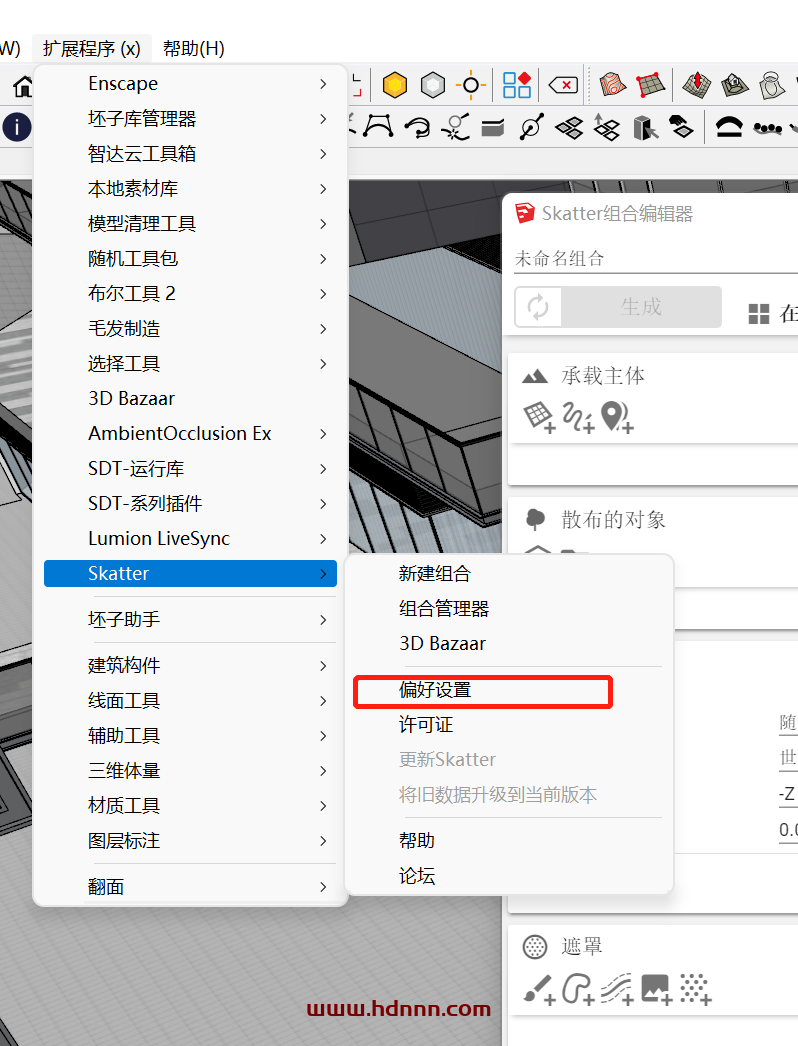This screenshot has width=798, height=1046.
Task: Click the hand over tile toolbar icon
Action: pyautogui.click(x=681, y=126)
